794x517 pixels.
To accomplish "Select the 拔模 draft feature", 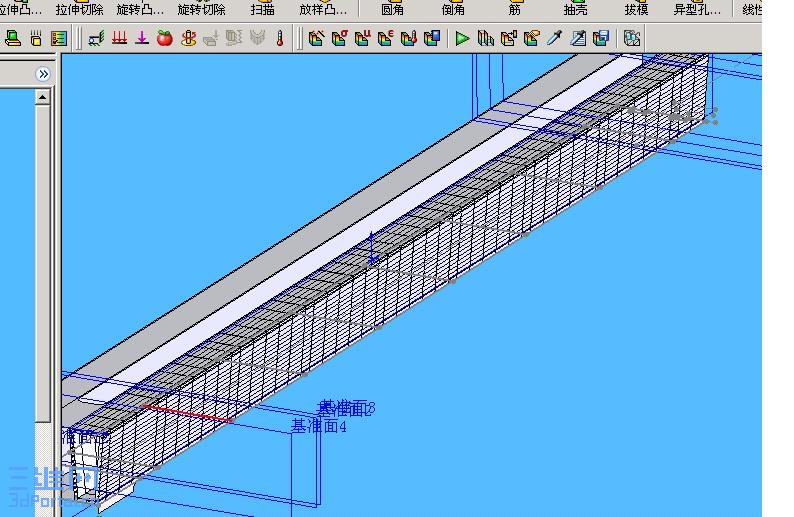I will [636, 10].
